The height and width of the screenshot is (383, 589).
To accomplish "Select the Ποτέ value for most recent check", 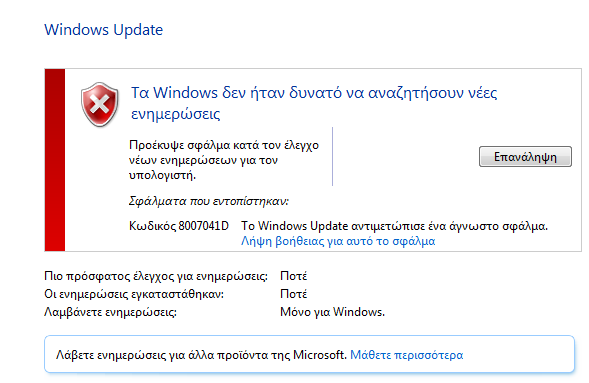I will [x=293, y=276].
